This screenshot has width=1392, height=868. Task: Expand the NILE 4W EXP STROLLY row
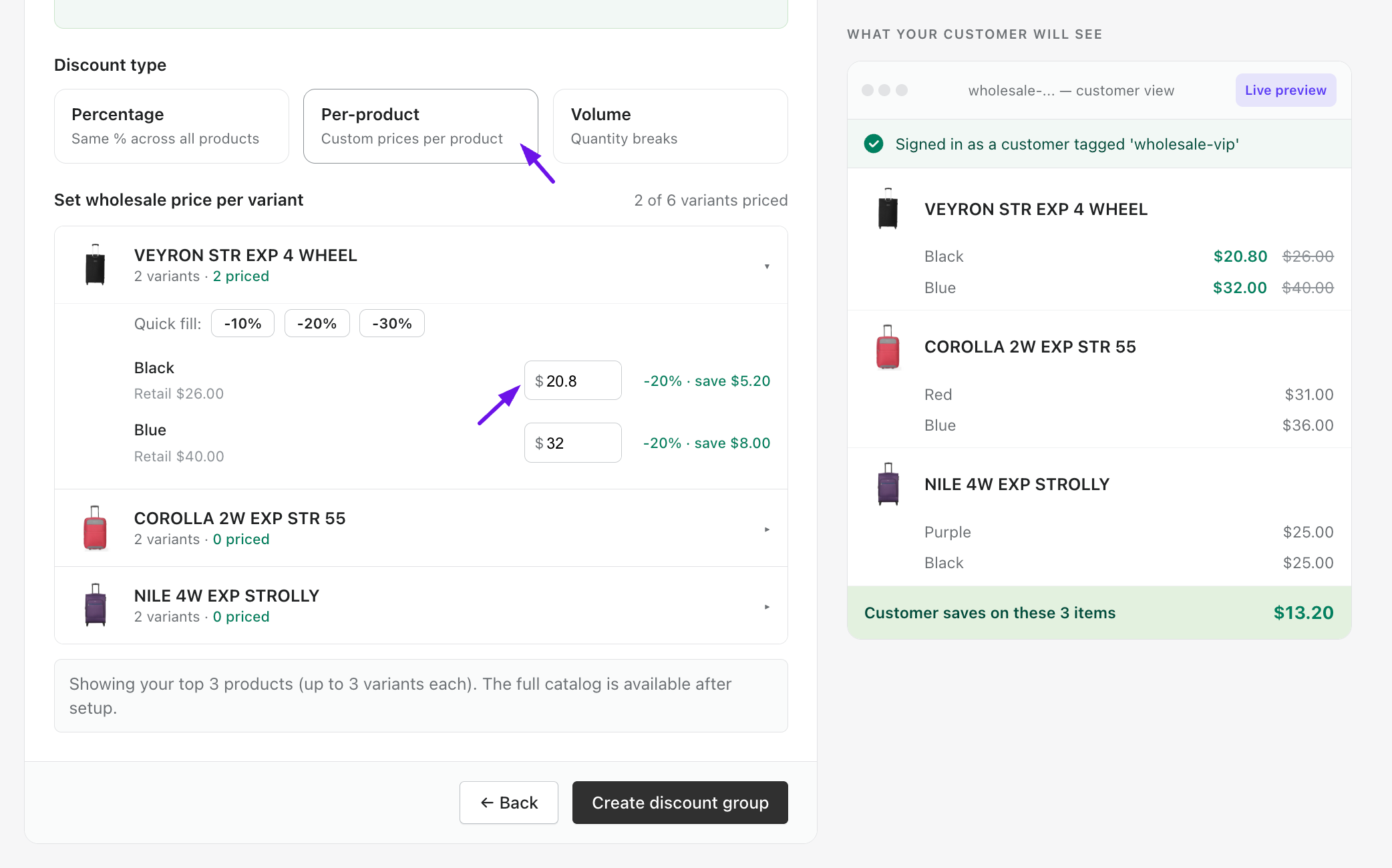421,606
